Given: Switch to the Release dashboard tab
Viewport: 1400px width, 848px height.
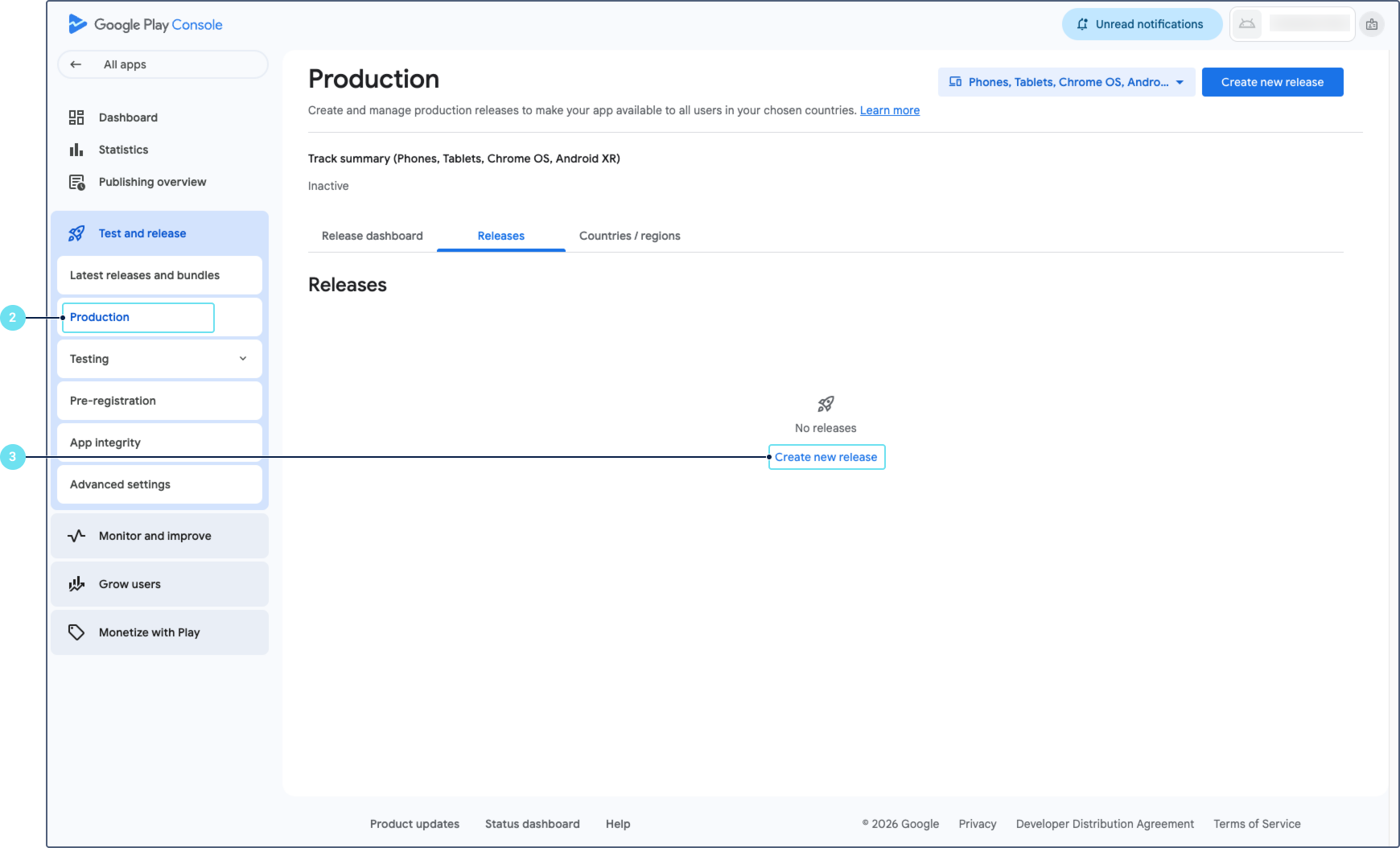Looking at the screenshot, I should coord(373,236).
